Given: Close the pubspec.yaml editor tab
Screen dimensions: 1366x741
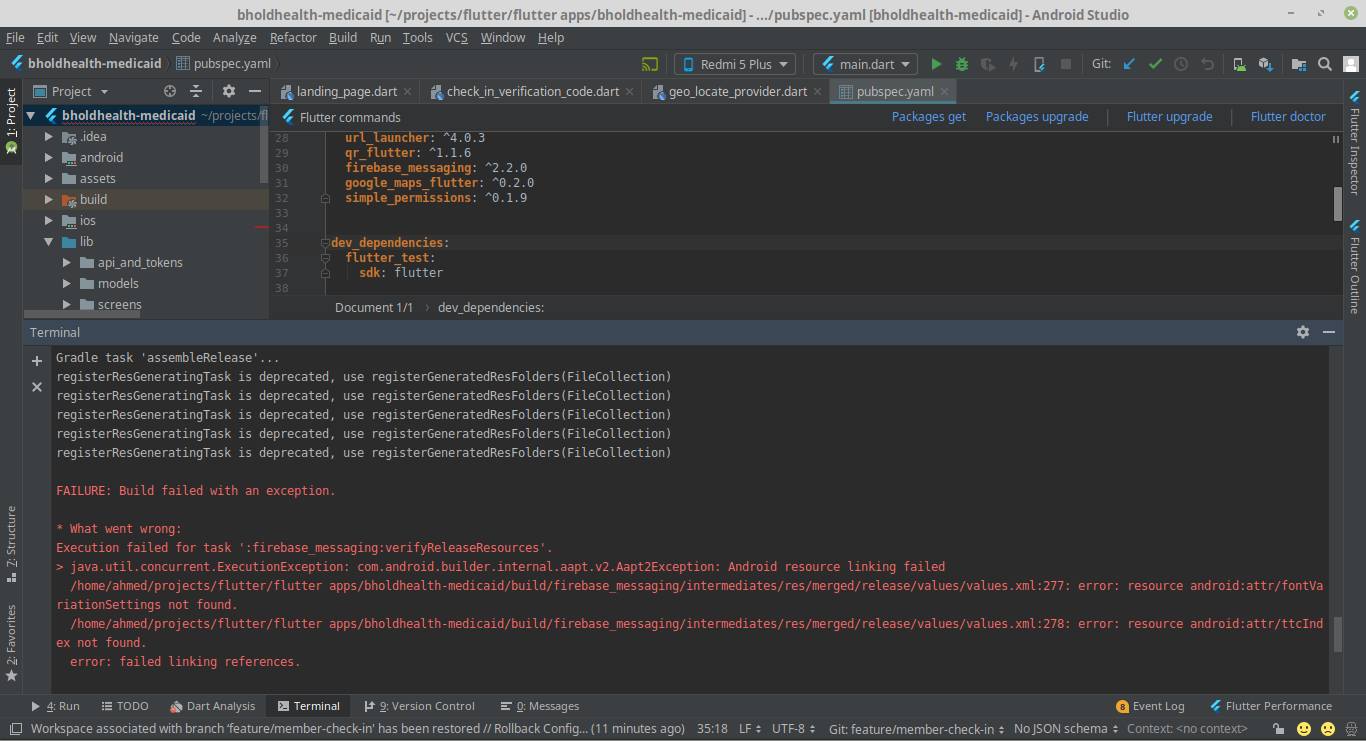Looking at the screenshot, I should 943,91.
